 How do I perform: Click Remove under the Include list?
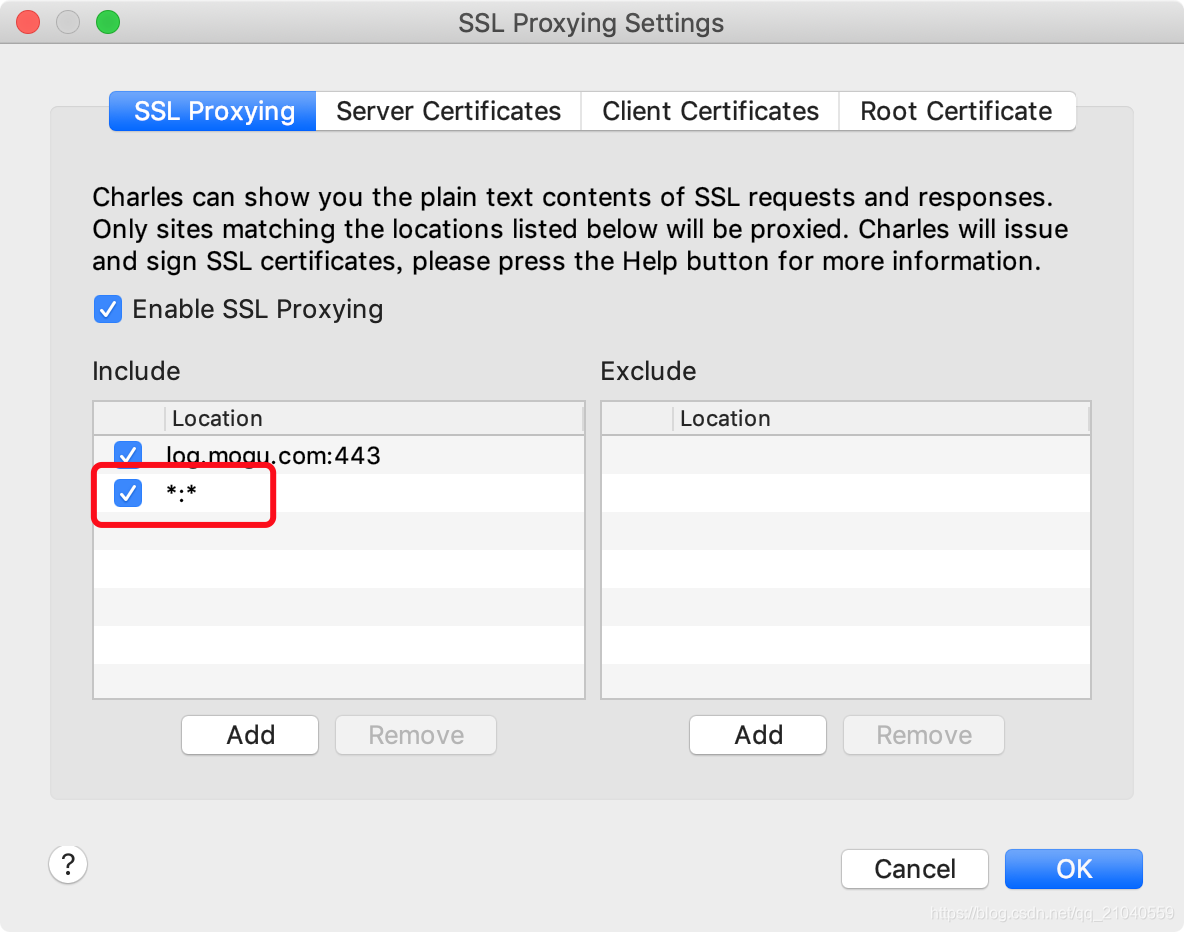[x=416, y=735]
